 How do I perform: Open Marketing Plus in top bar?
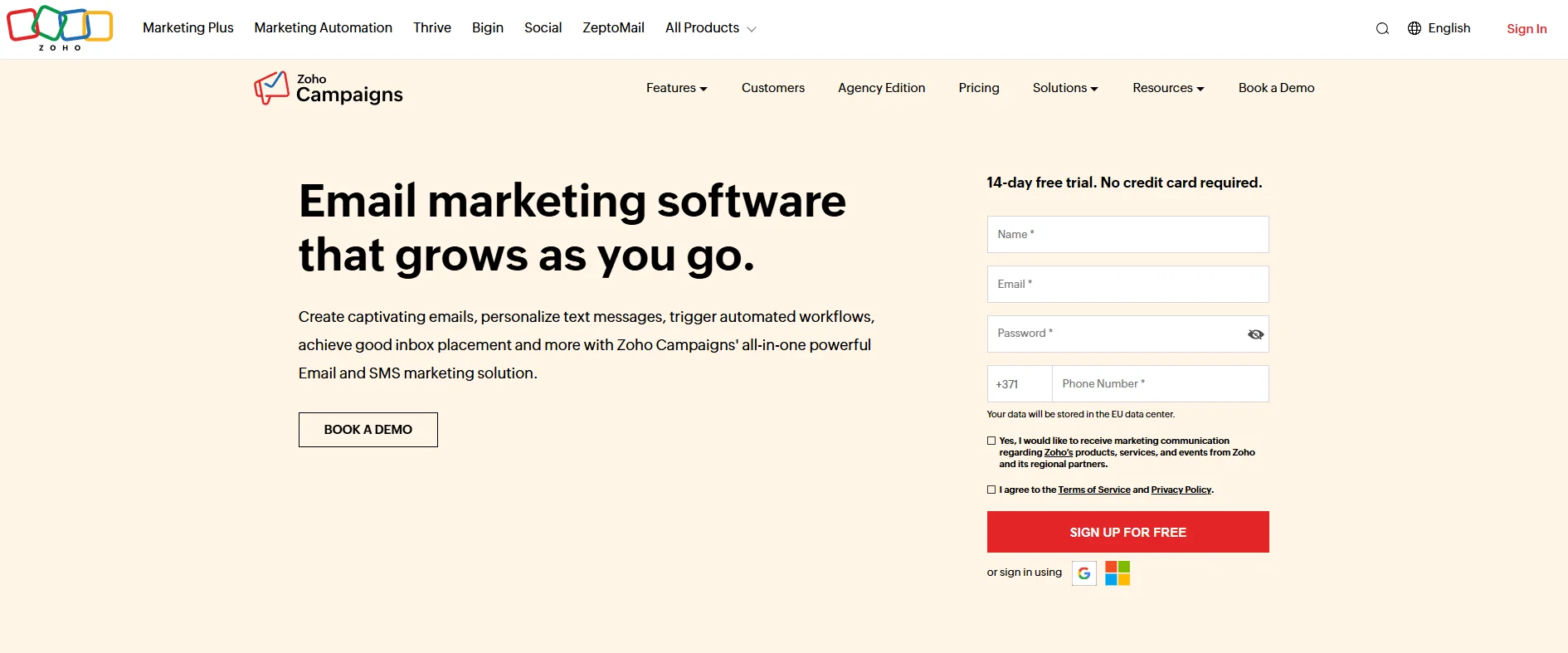[188, 28]
